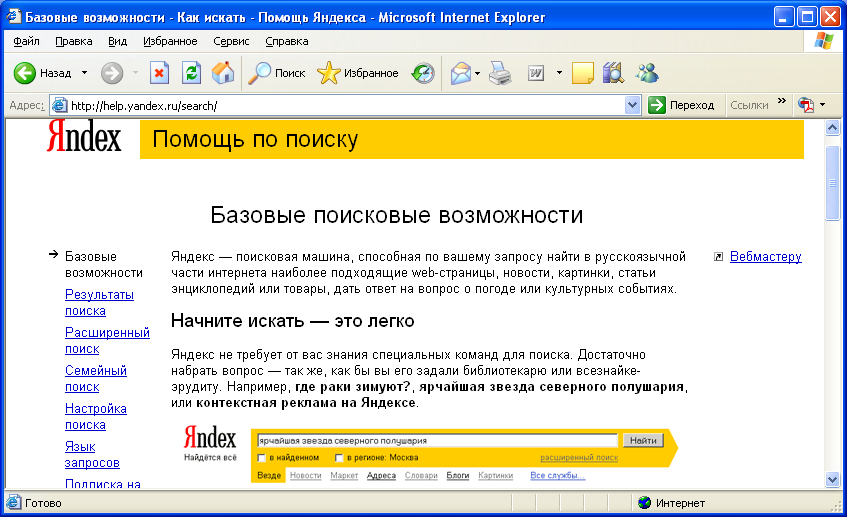
Task: Click the Windows flag logo throbber
Action: pos(823,41)
